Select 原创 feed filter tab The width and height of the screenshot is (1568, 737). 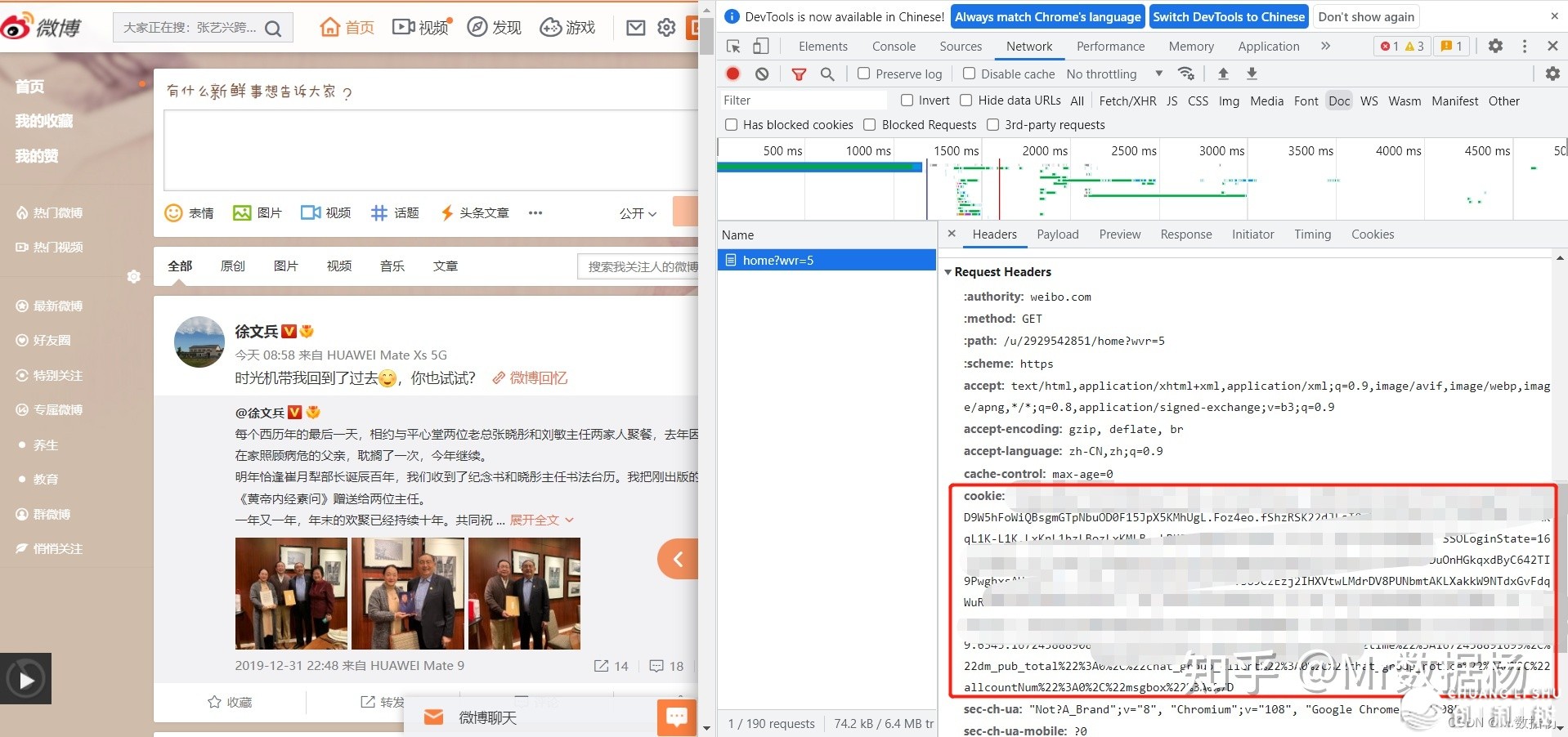pos(233,266)
